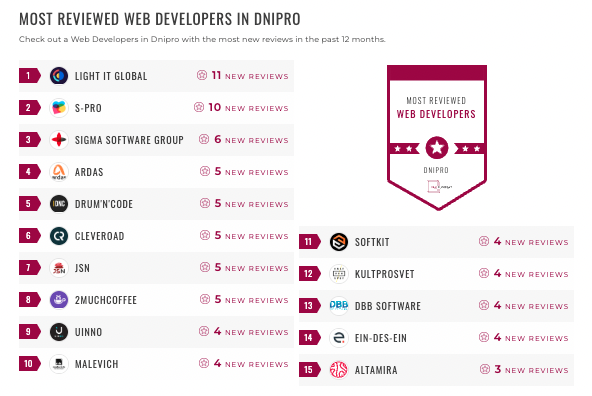Select the Softkit company name
Image resolution: width=592 pixels, height=396 pixels.
coord(372,242)
